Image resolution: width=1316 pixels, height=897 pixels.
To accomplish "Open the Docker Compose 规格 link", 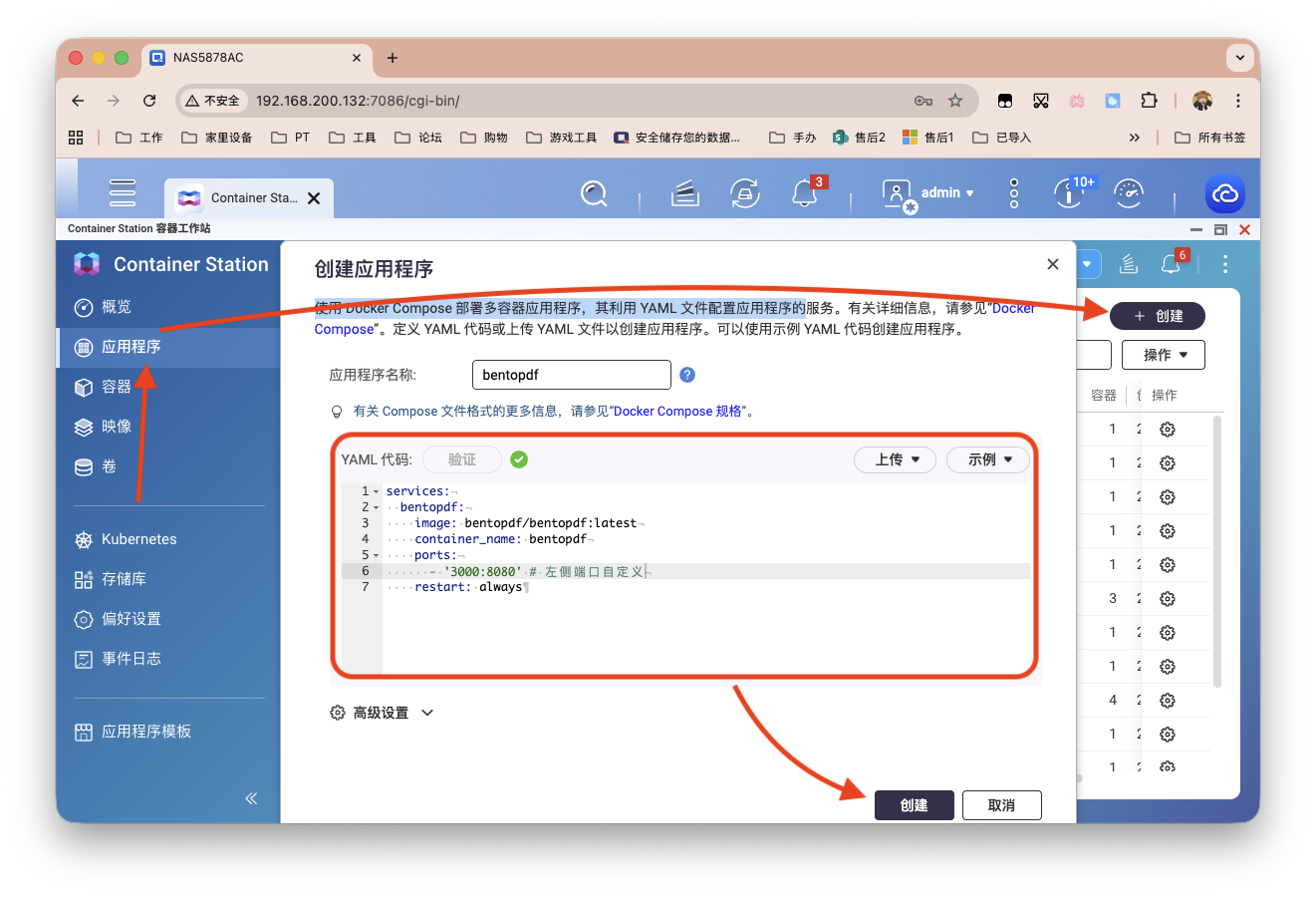I will click(x=677, y=411).
